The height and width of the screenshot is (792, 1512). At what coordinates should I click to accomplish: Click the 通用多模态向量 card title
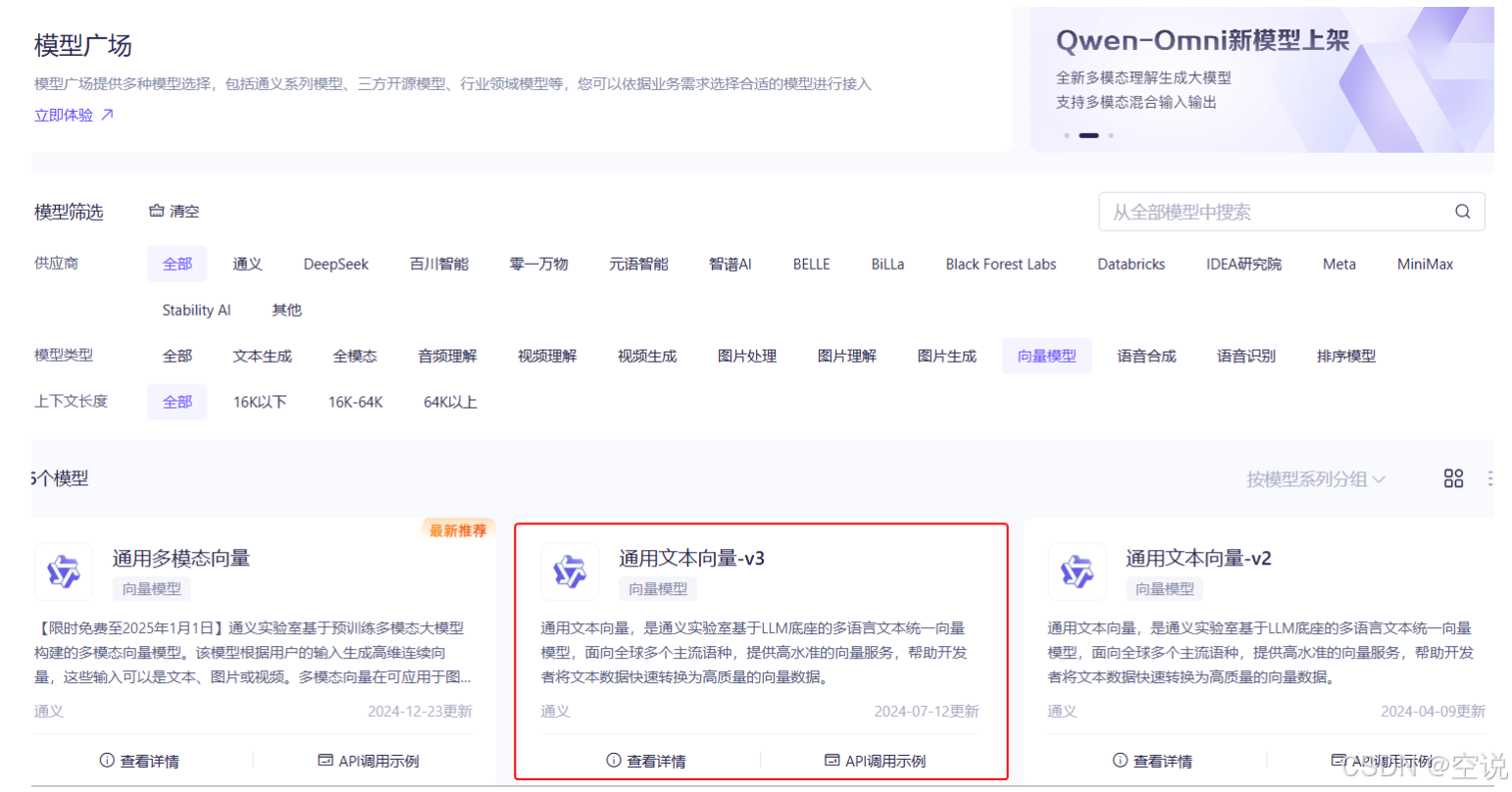pos(181,558)
